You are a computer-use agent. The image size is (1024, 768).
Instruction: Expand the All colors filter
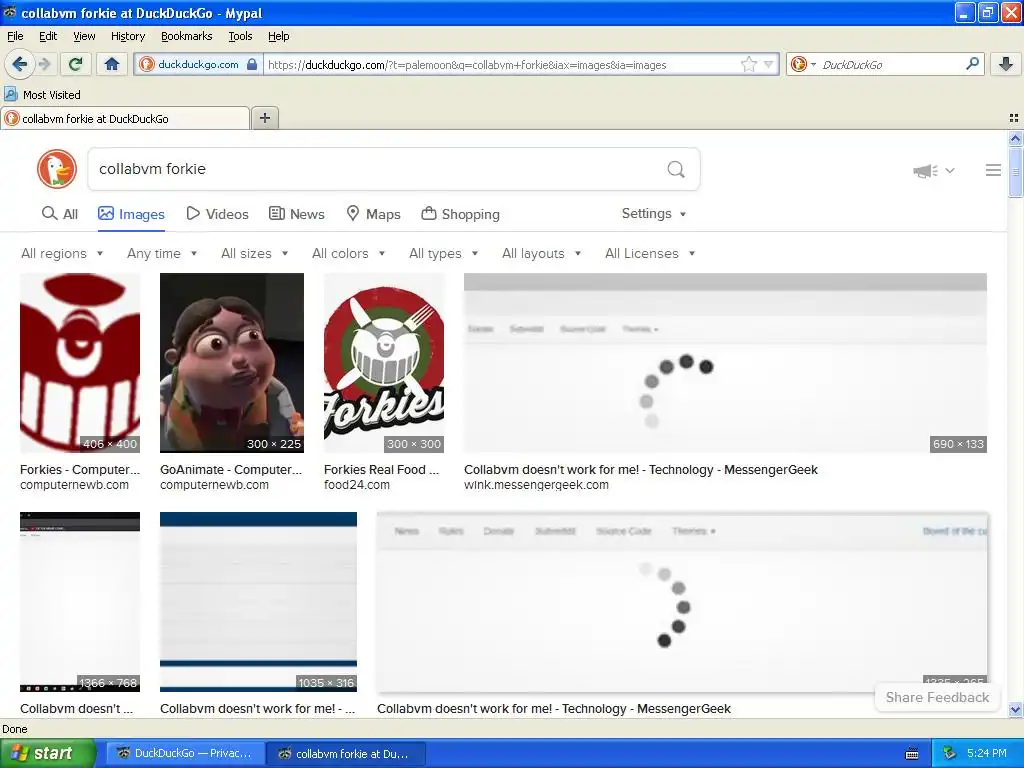pyautogui.click(x=349, y=253)
